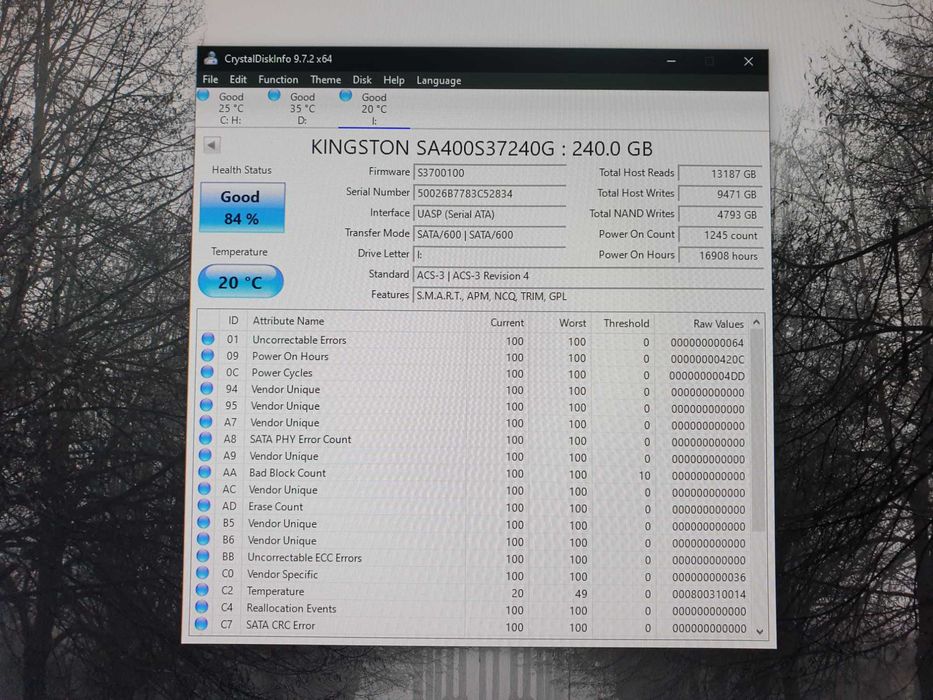
Task: Click the Standard field ACS-3 Revision 4
Action: point(588,276)
